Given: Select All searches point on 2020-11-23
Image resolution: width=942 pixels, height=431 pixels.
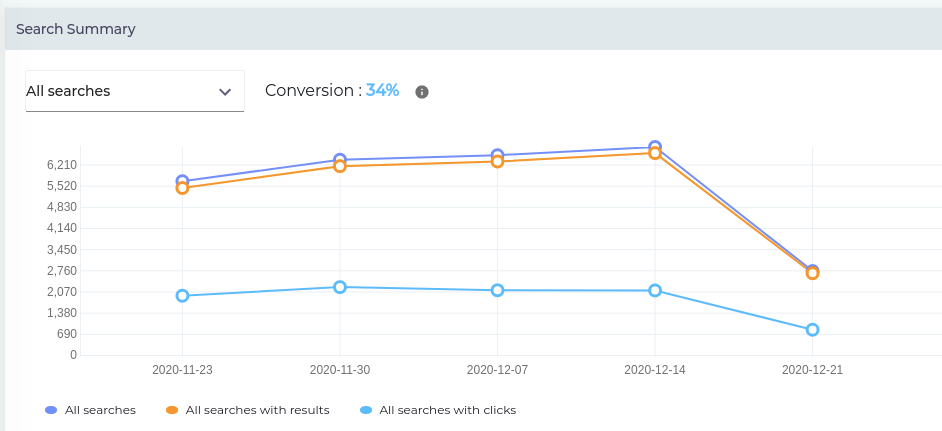Looking at the screenshot, I should point(182,180).
